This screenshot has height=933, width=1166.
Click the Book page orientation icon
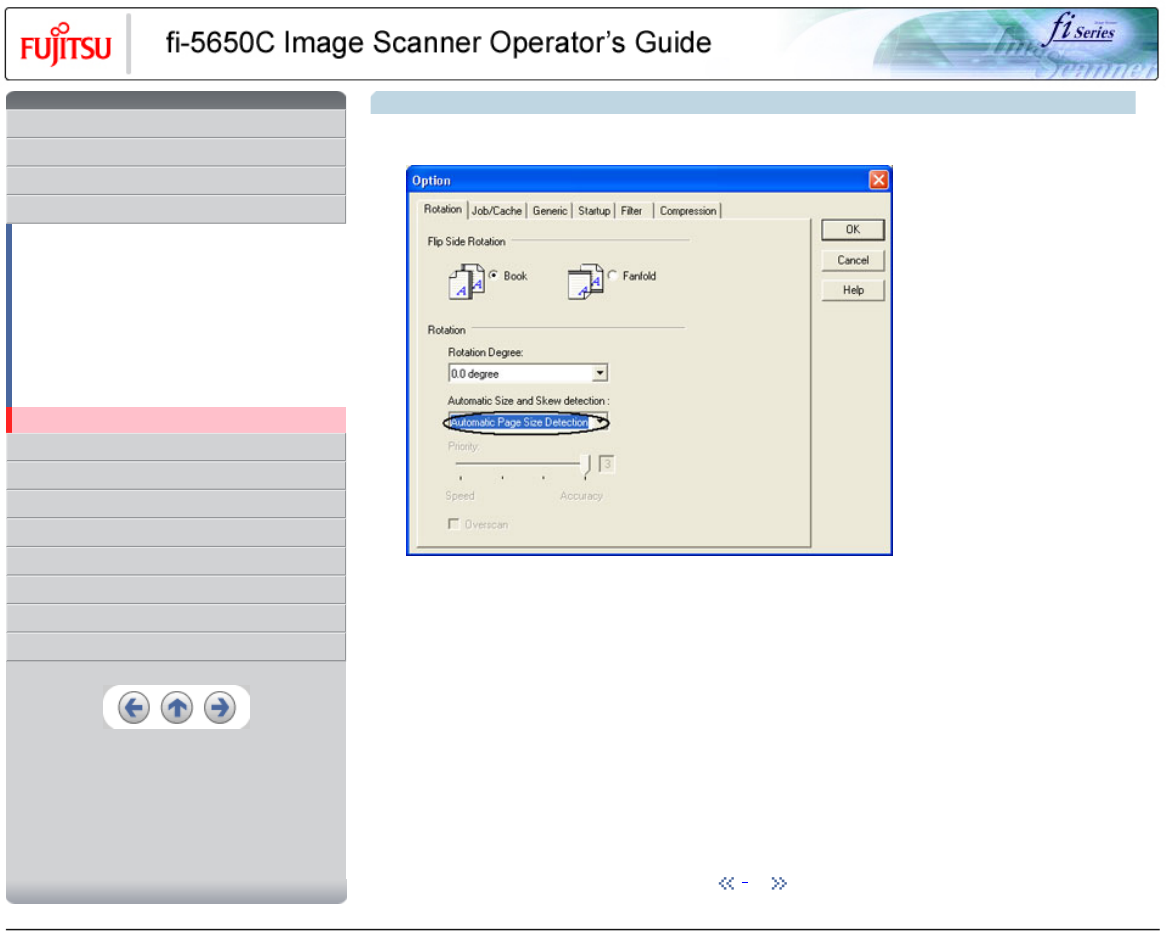coord(466,281)
